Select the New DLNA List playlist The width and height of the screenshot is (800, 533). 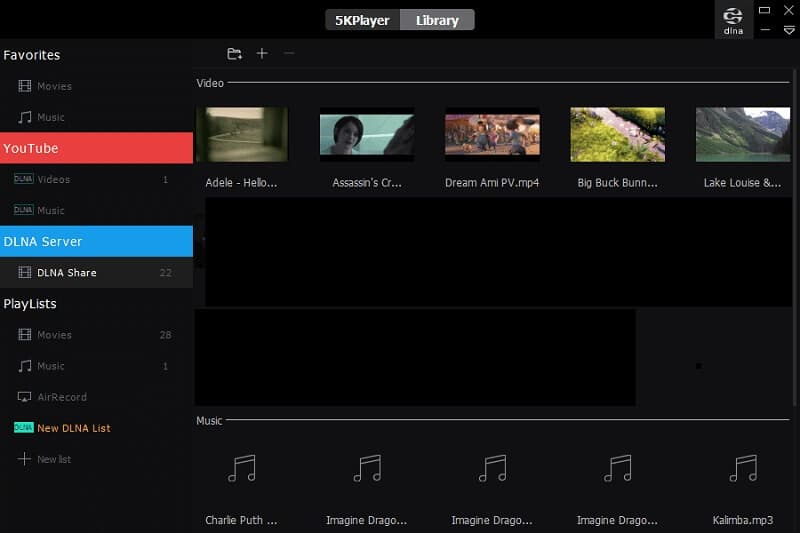pyautogui.click(x=96, y=428)
